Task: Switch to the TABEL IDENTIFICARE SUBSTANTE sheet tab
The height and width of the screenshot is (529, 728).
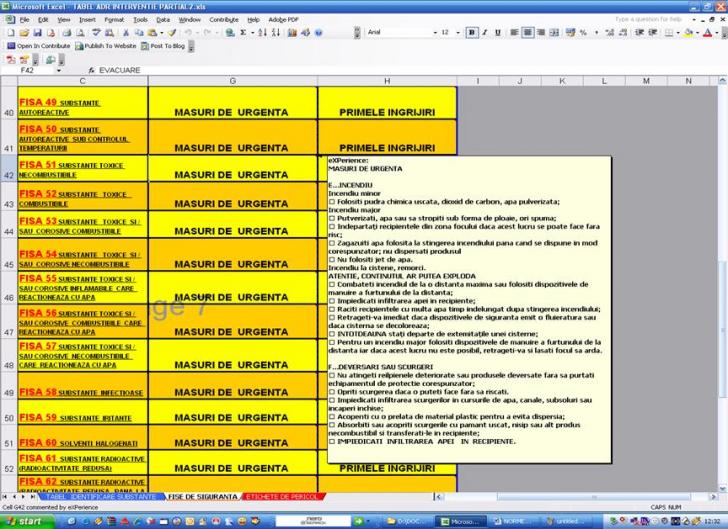Action: click(101, 497)
